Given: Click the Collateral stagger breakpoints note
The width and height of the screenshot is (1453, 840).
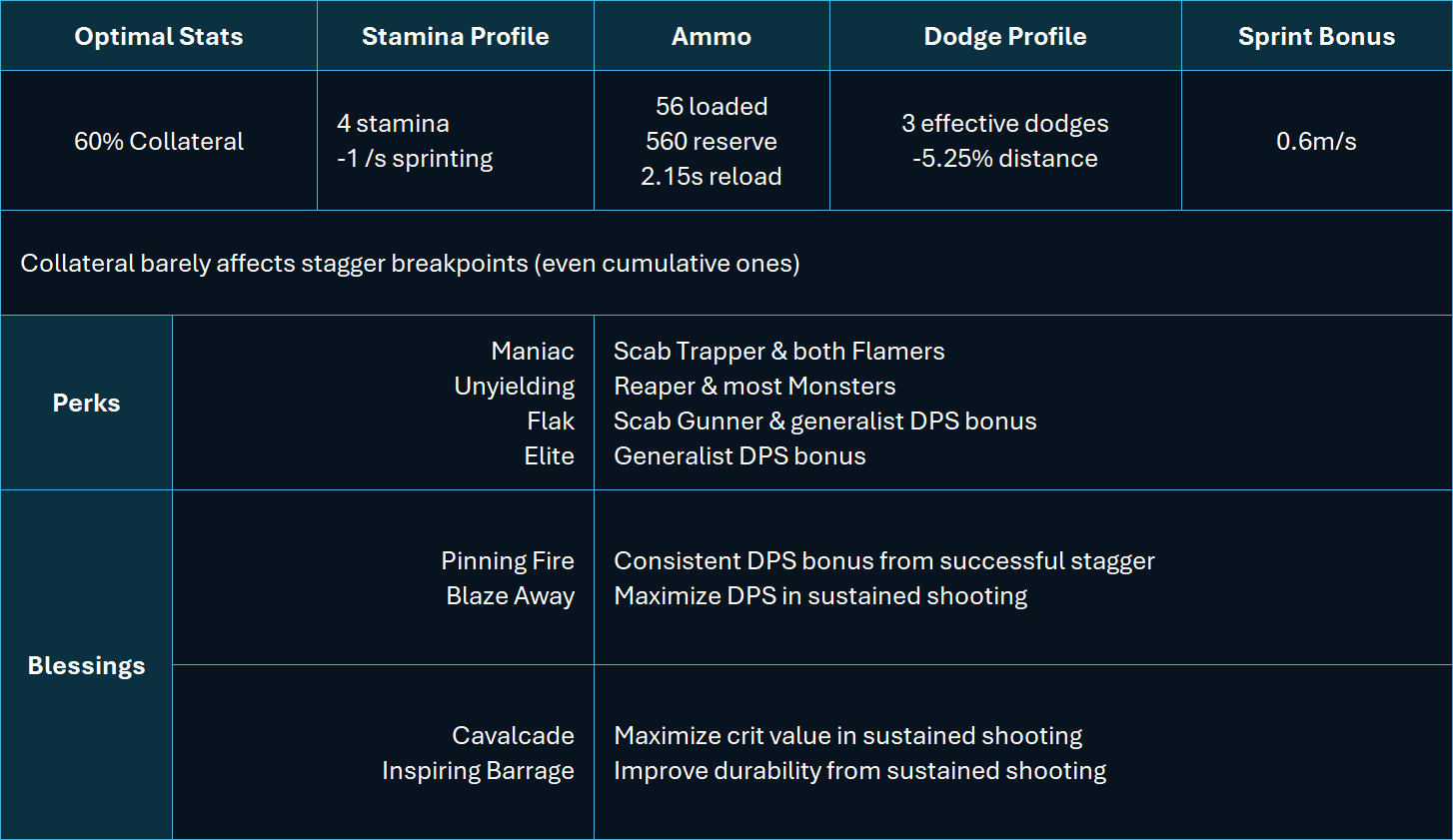Looking at the screenshot, I should tap(410, 263).
